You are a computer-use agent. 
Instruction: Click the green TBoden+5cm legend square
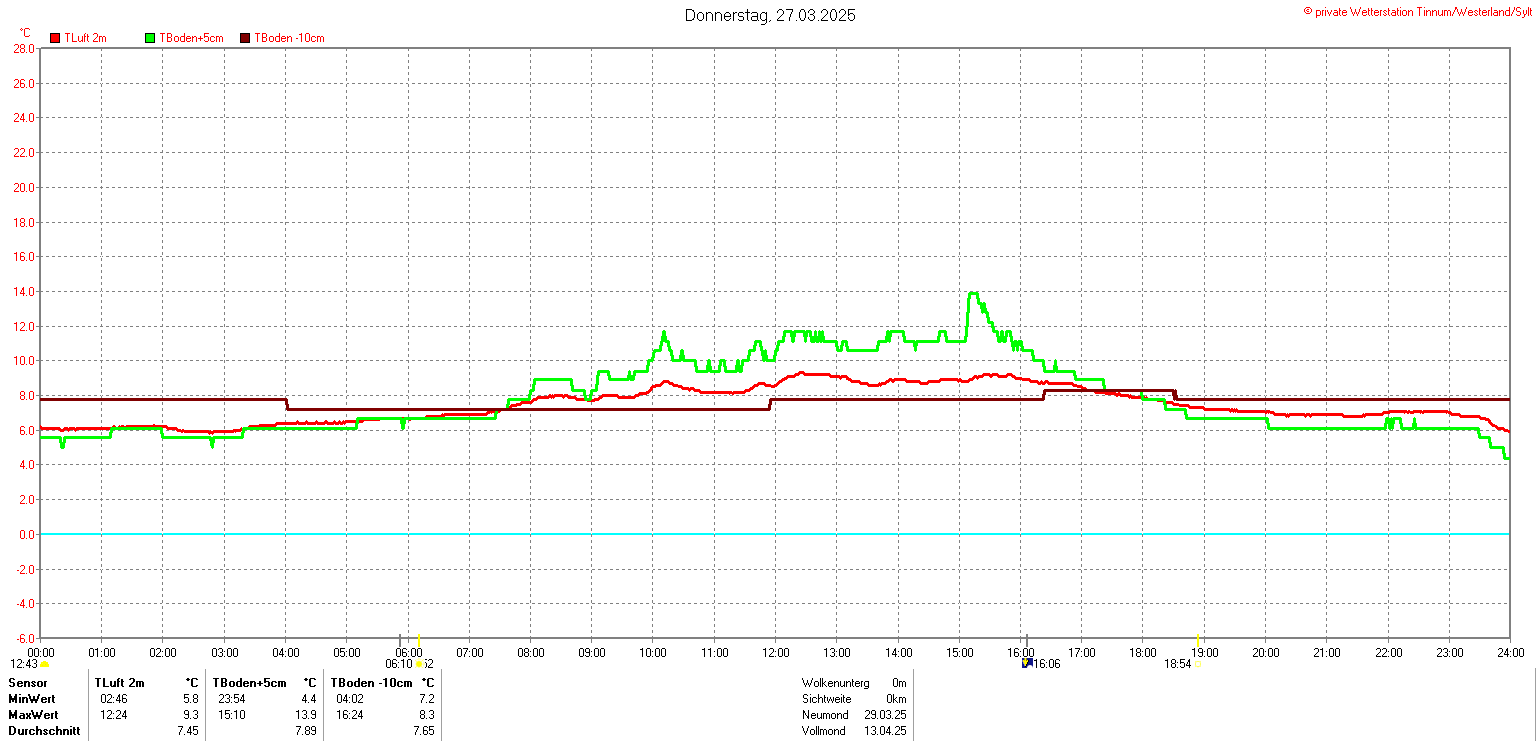(x=150, y=38)
